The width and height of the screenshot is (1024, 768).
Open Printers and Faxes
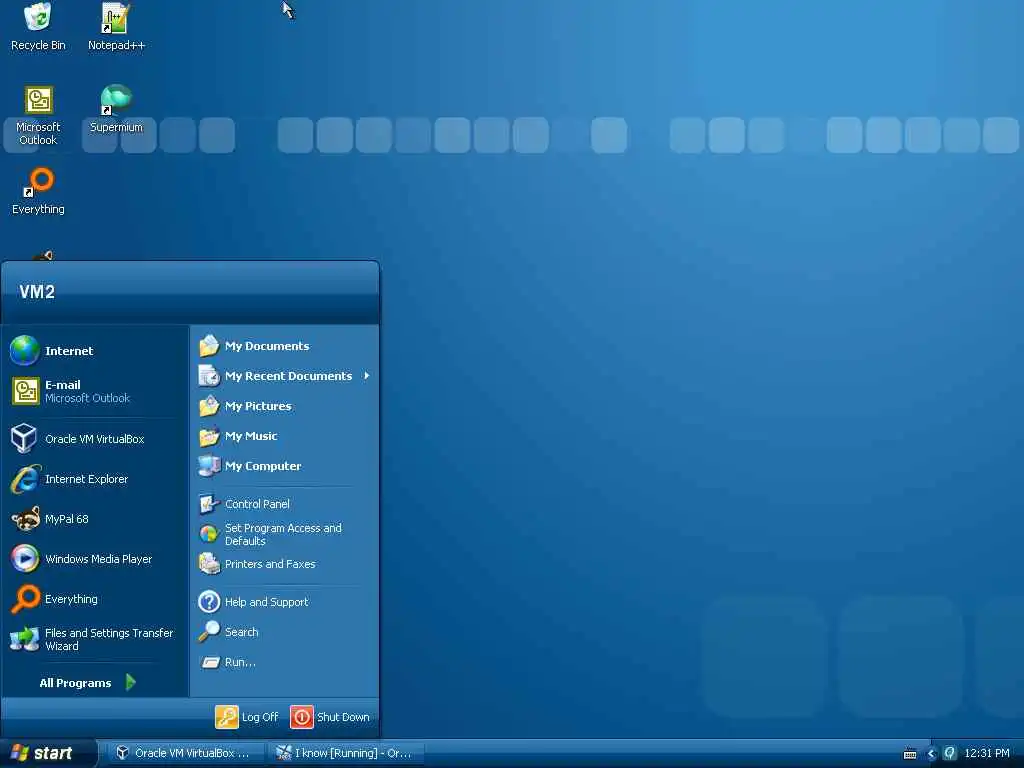pos(285,564)
